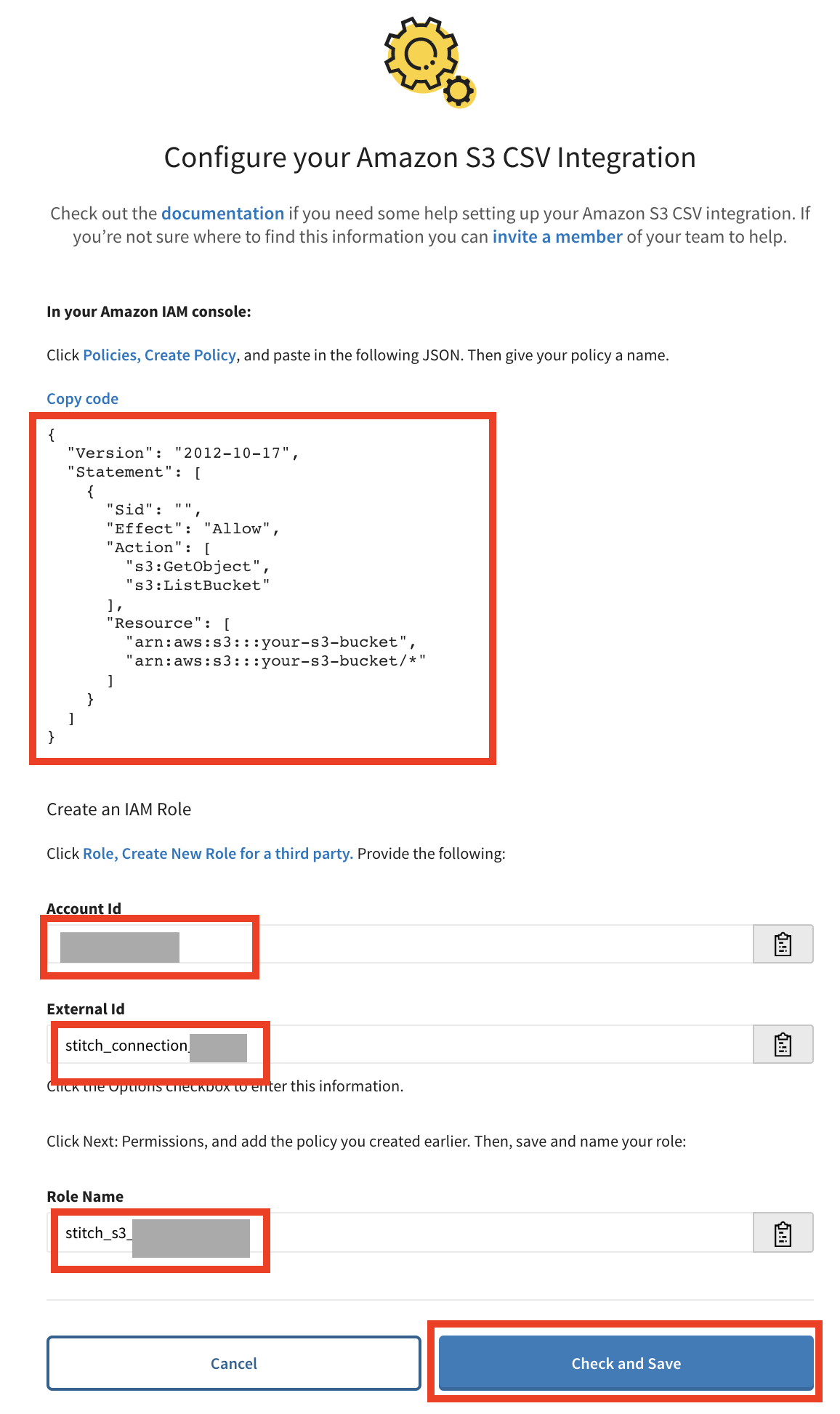Screen dimensions: 840x1414
Task: Click the "s3:GetObject" action line
Action: click(198, 567)
